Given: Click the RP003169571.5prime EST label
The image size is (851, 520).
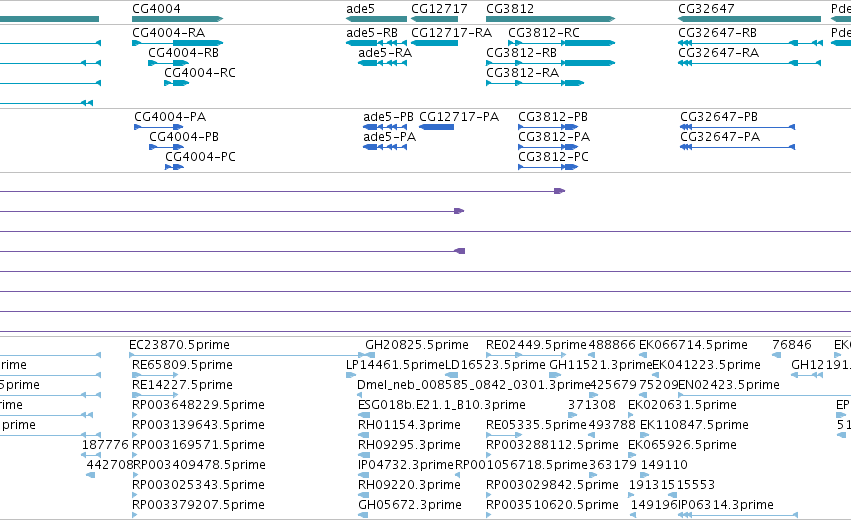Looking at the screenshot, I should tap(198, 445).
